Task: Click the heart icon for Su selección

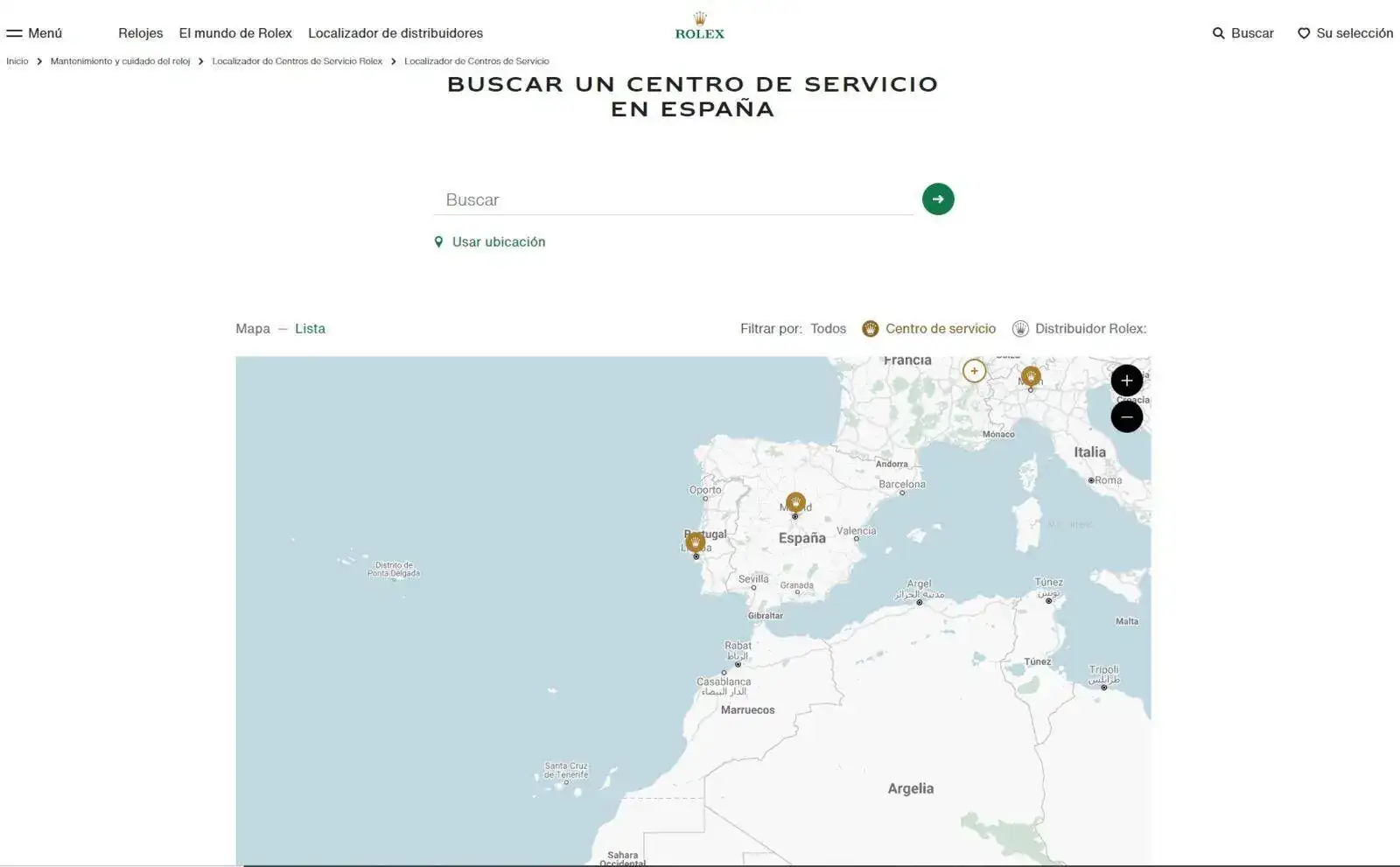Action: coord(1304,33)
